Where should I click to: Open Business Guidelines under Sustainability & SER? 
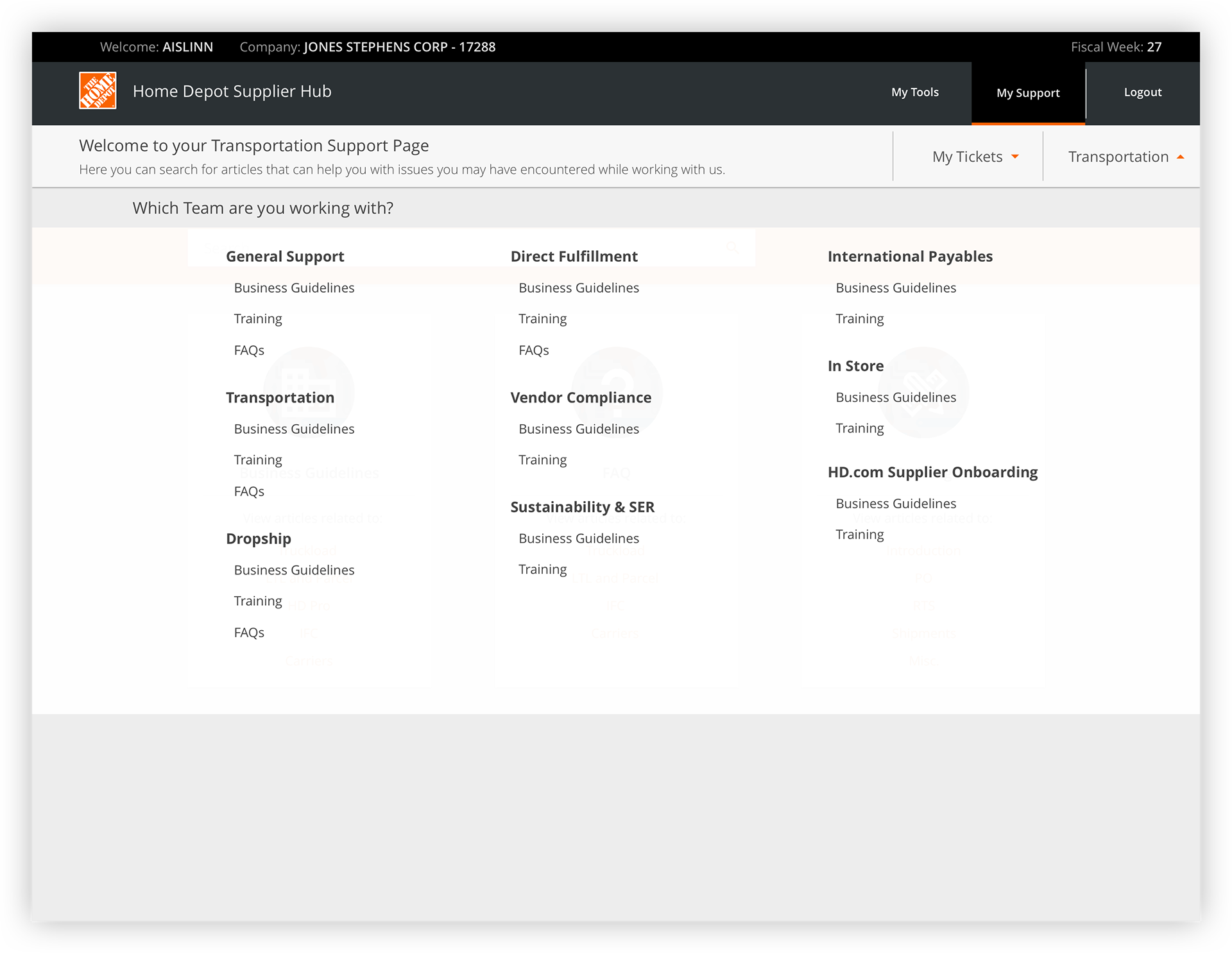tap(579, 539)
